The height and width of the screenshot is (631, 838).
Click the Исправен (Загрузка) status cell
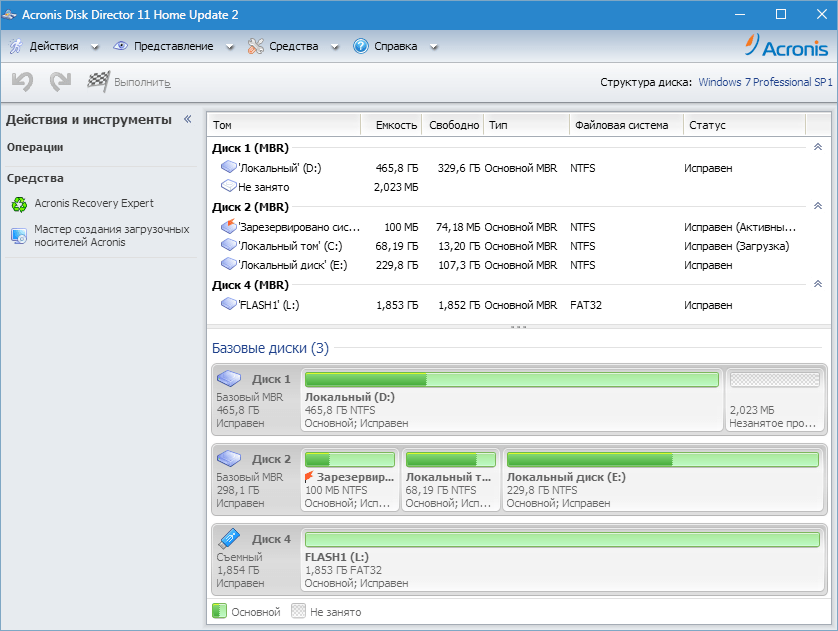click(x=736, y=246)
